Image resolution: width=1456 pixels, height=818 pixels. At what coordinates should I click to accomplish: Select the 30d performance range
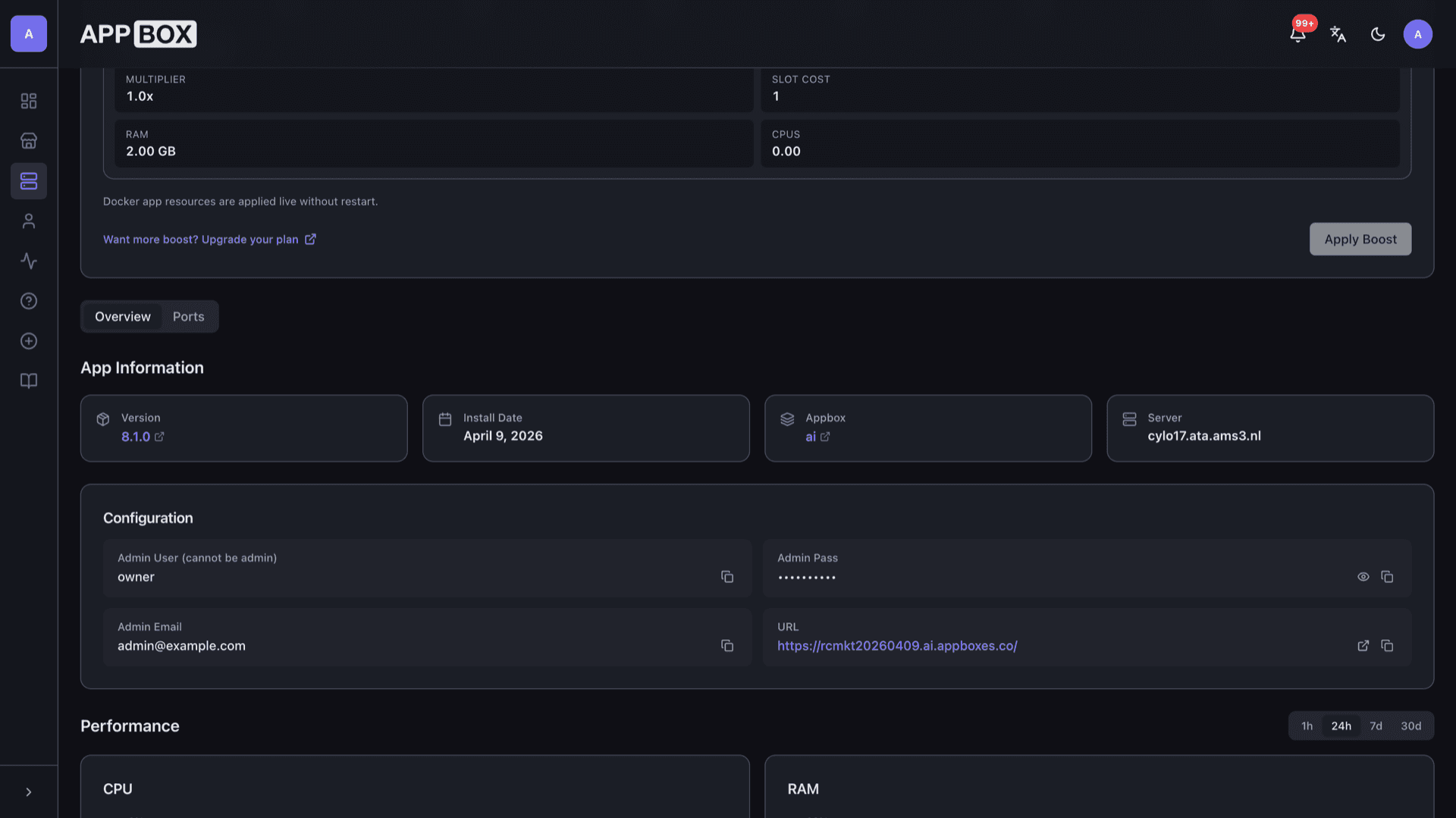[1410, 726]
